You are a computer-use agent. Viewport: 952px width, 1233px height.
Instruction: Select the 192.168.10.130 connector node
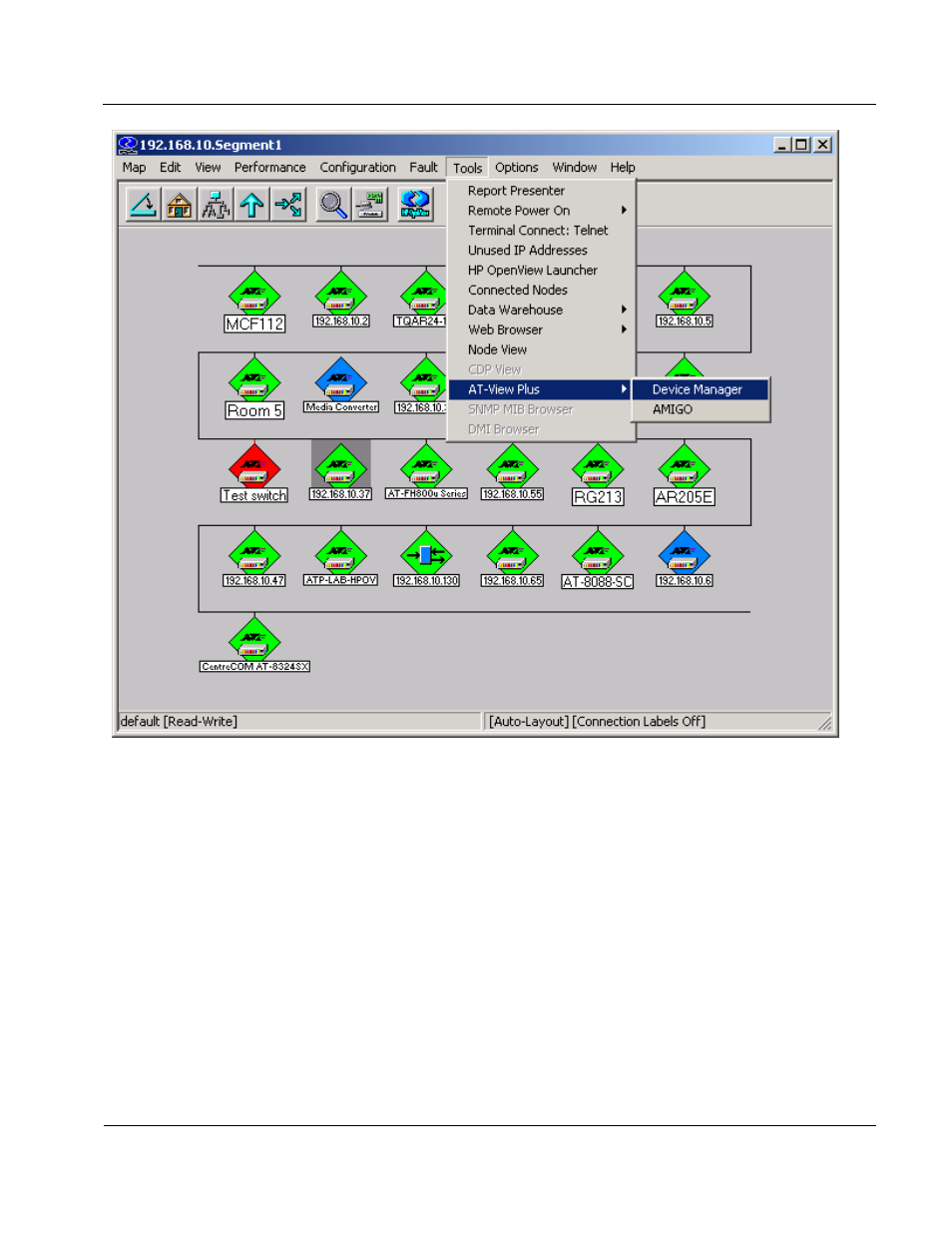[426, 553]
